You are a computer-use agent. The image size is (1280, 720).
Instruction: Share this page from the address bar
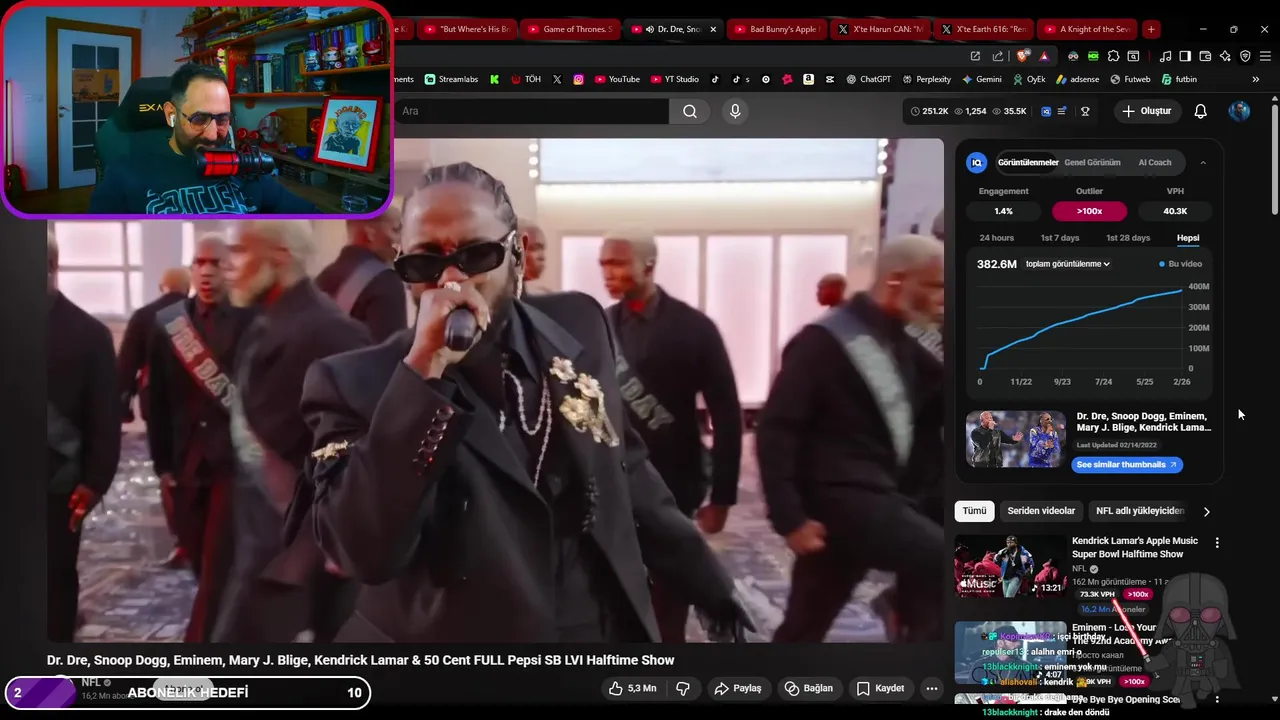[998, 57]
